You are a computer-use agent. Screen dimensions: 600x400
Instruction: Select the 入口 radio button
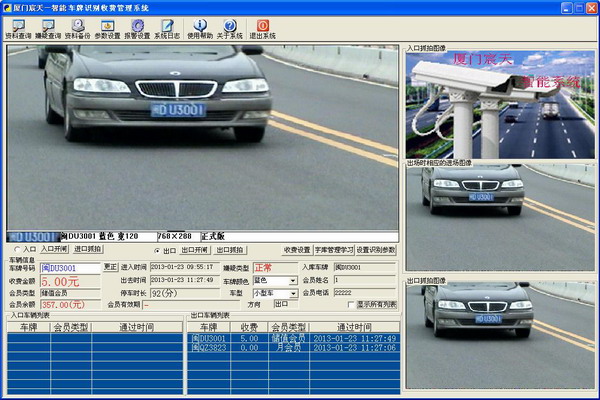17,250
